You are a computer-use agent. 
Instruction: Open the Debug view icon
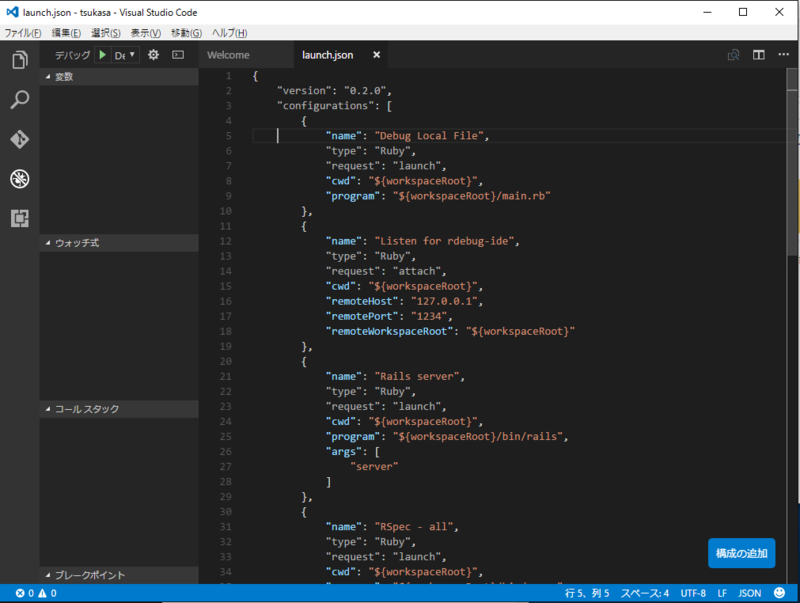[x=20, y=179]
